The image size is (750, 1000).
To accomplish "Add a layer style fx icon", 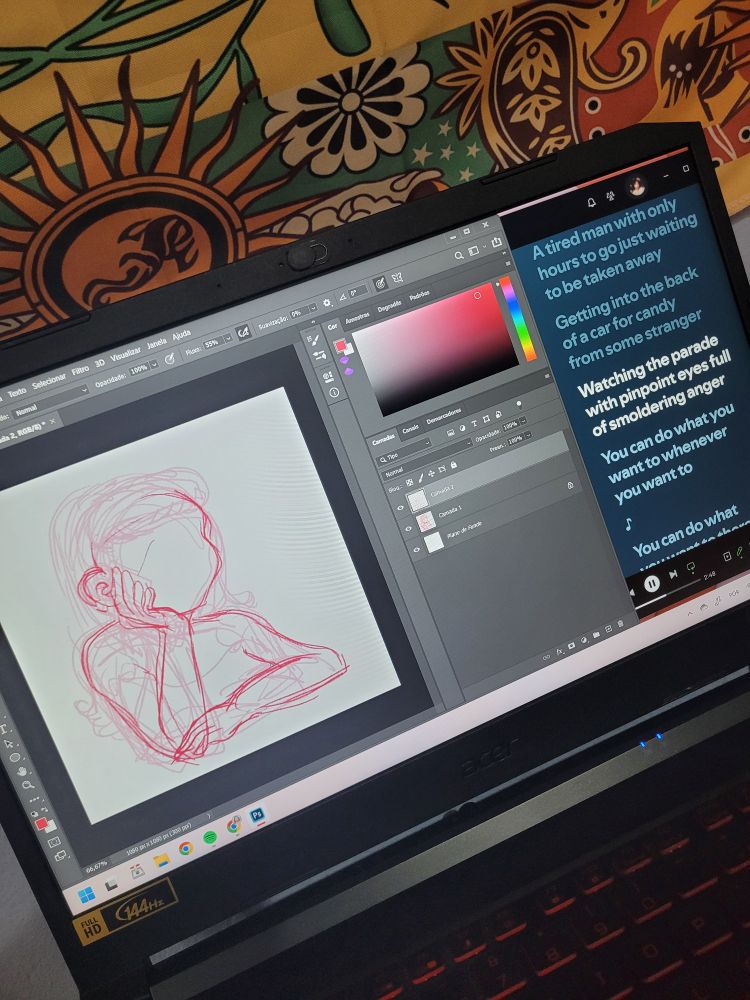I will [559, 652].
